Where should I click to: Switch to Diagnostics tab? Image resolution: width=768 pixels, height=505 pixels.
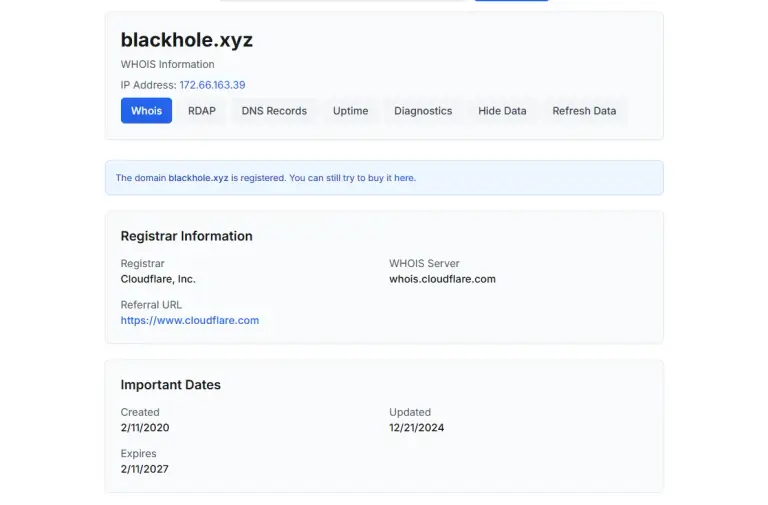423,111
